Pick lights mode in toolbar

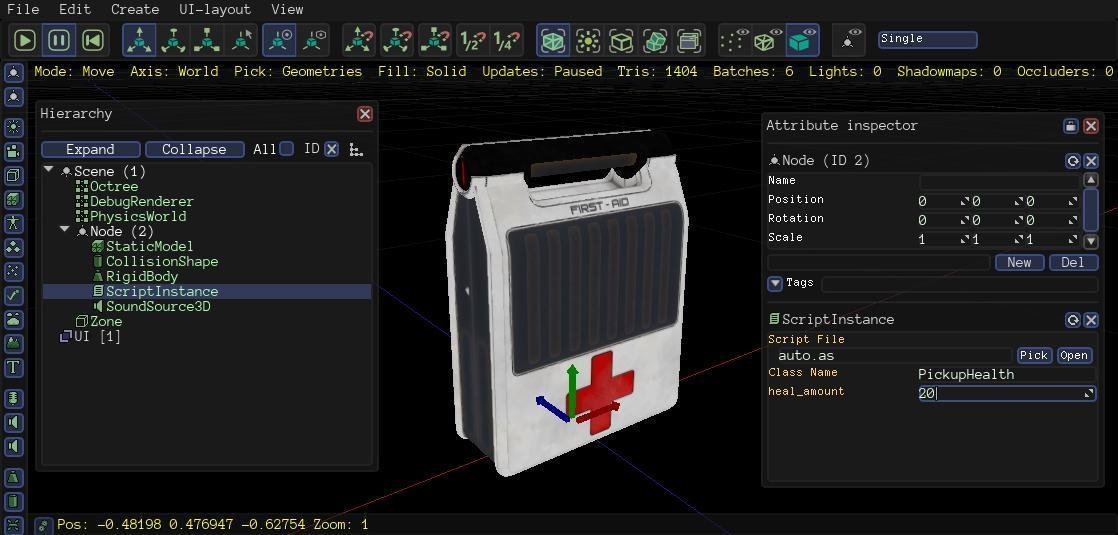coord(588,40)
